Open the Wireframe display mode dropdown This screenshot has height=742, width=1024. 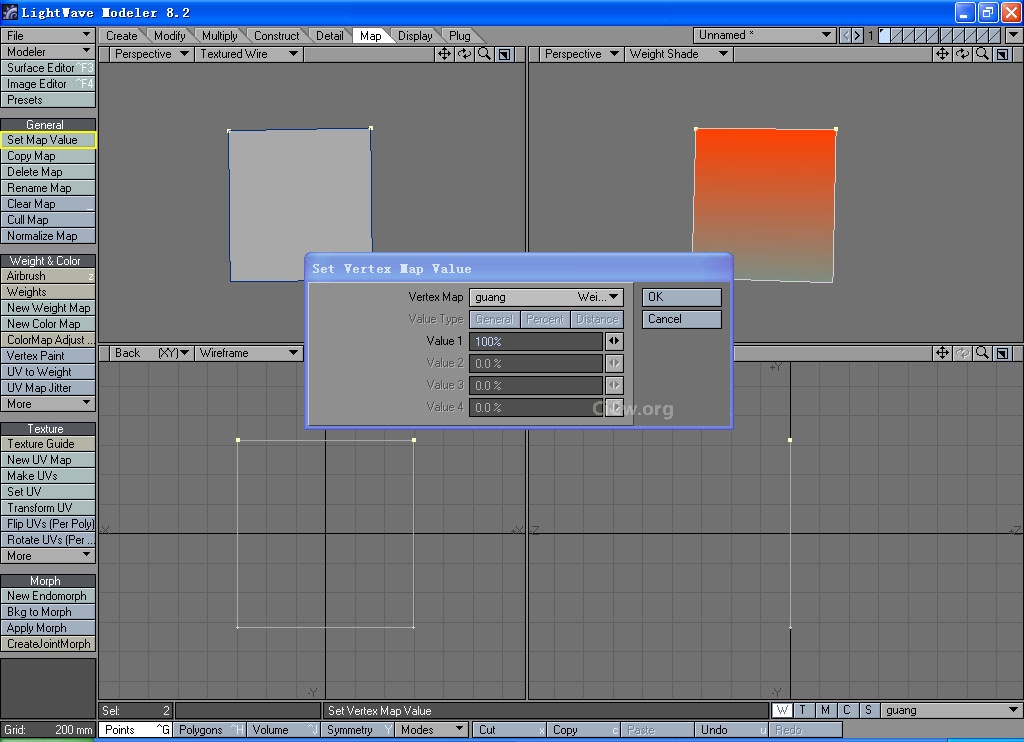(x=249, y=353)
